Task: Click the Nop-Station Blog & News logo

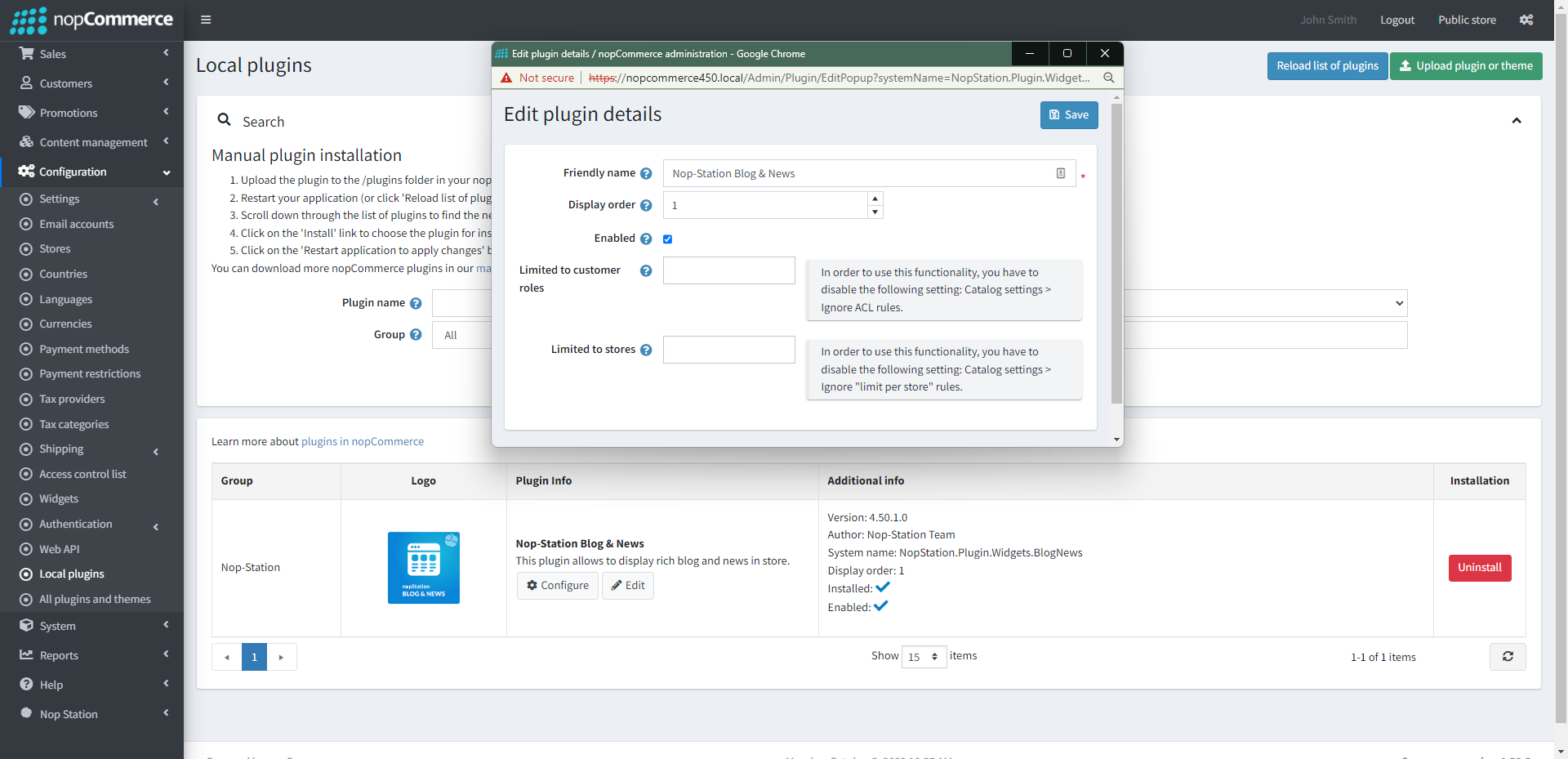Action: [x=424, y=568]
